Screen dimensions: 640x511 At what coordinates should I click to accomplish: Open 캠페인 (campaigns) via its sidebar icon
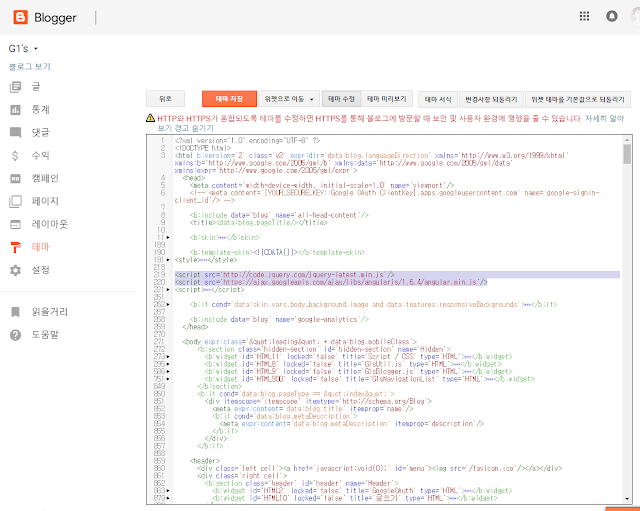[x=16, y=178]
